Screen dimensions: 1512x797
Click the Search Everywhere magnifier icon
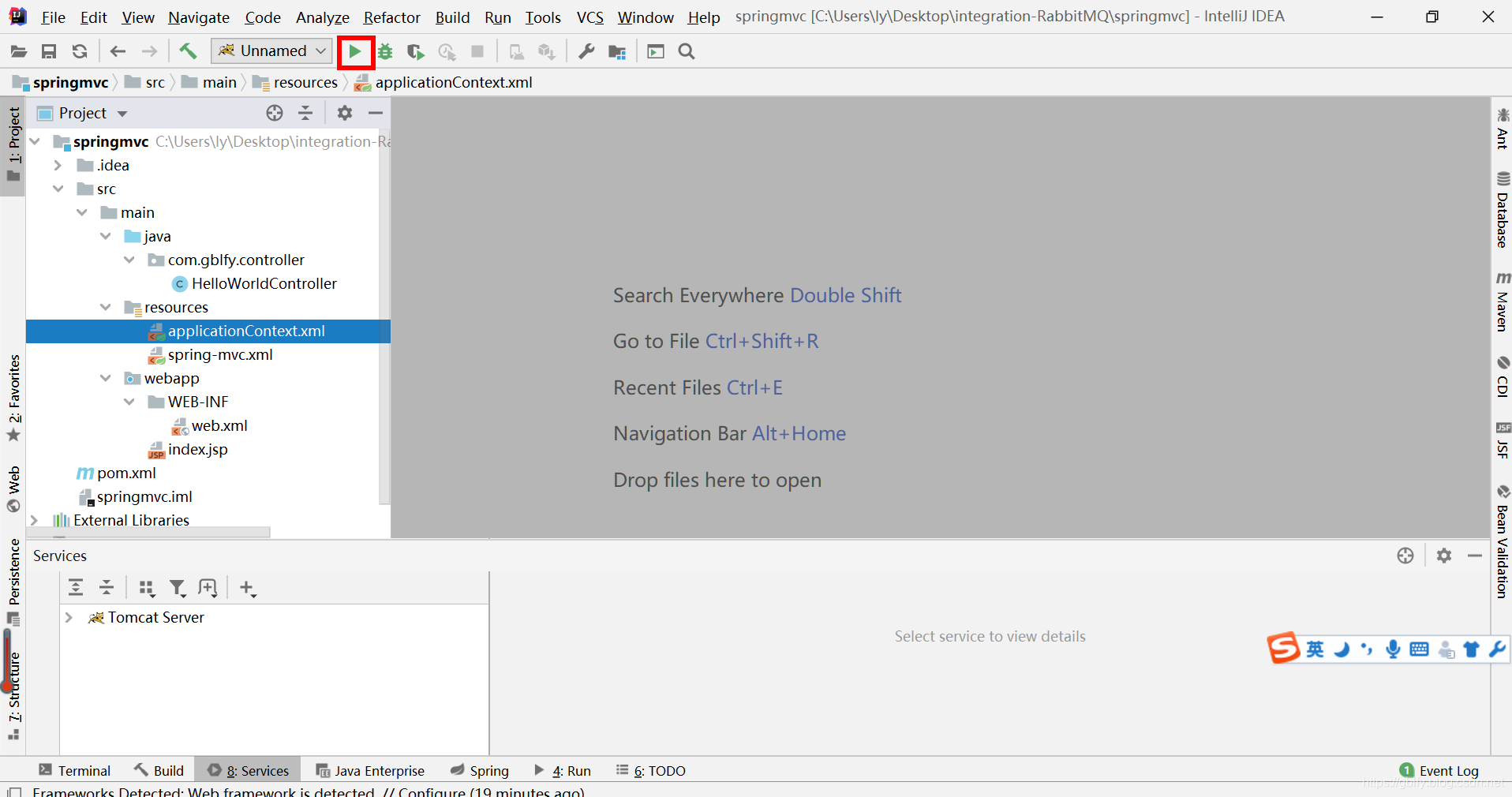tap(687, 51)
